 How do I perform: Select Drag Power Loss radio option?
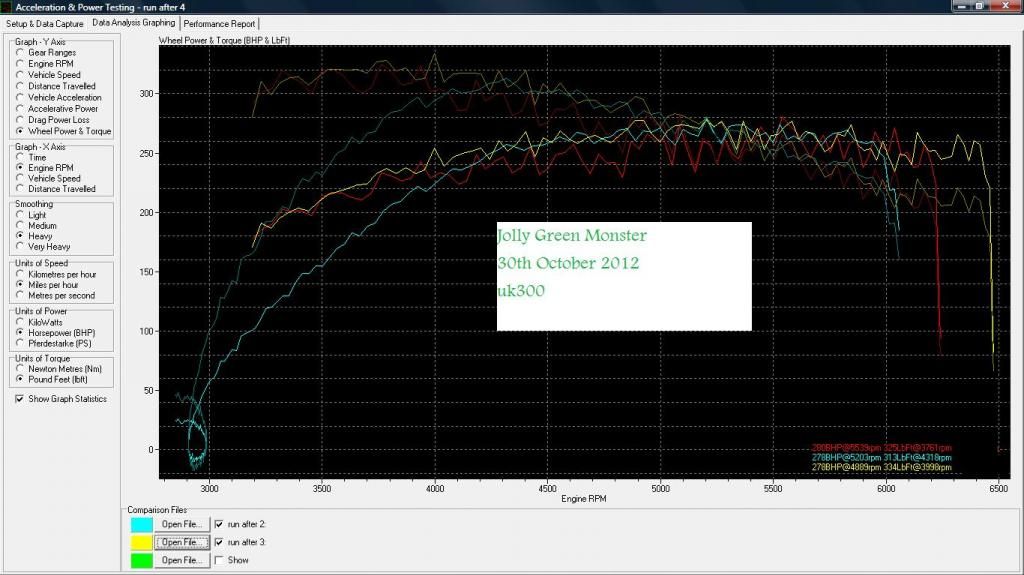[21, 120]
